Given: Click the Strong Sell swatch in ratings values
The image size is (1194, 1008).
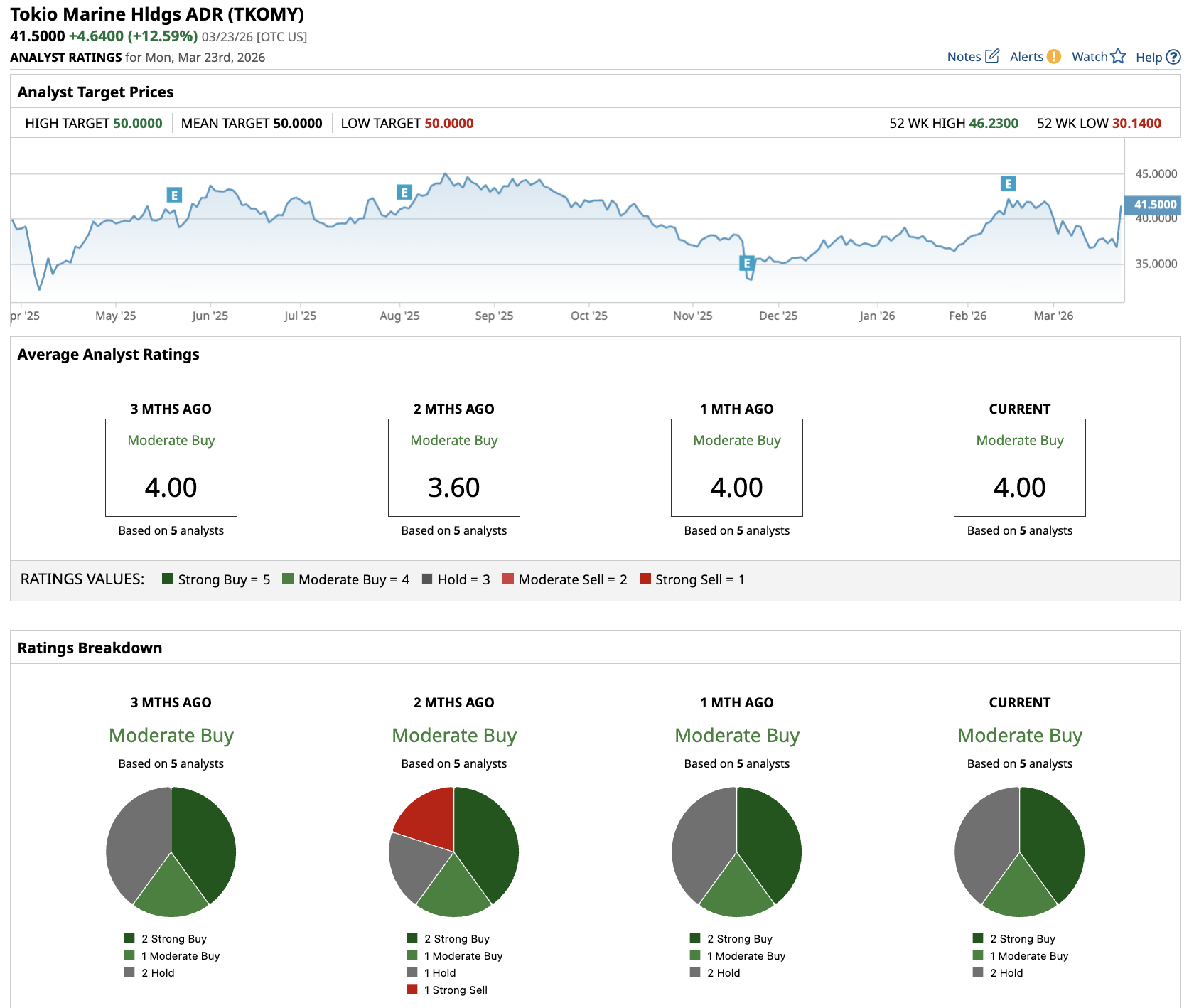Looking at the screenshot, I should pyautogui.click(x=645, y=579).
